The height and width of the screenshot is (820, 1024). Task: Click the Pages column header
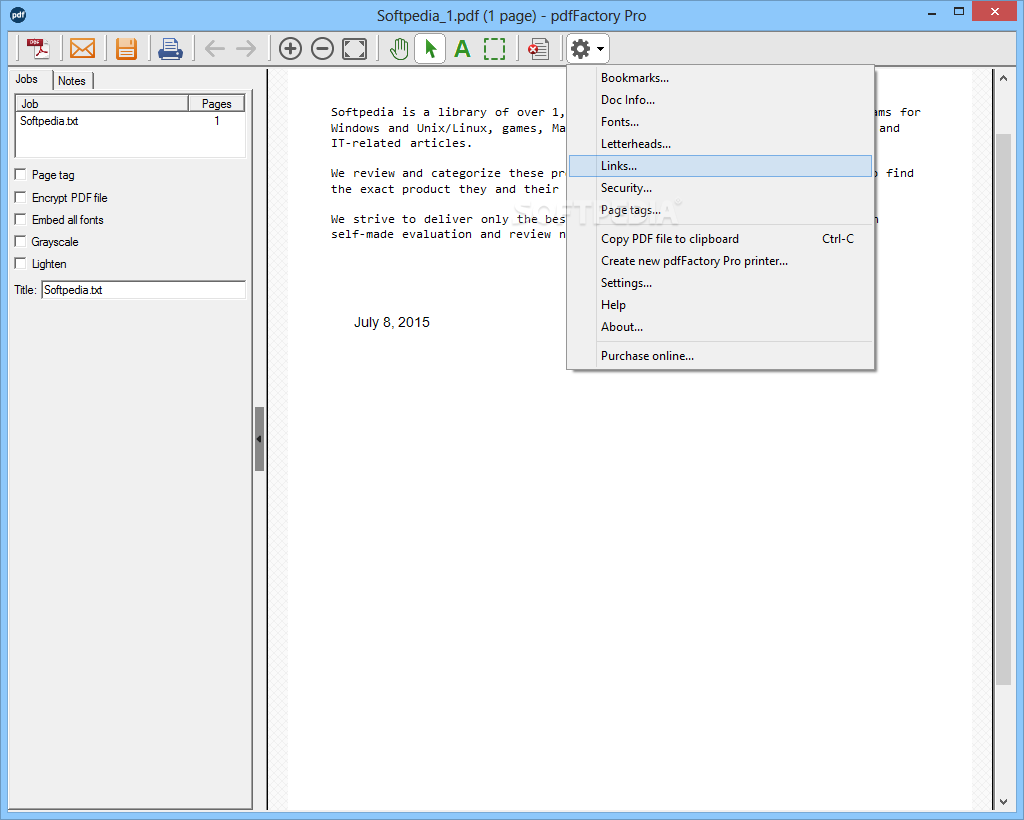[216, 103]
